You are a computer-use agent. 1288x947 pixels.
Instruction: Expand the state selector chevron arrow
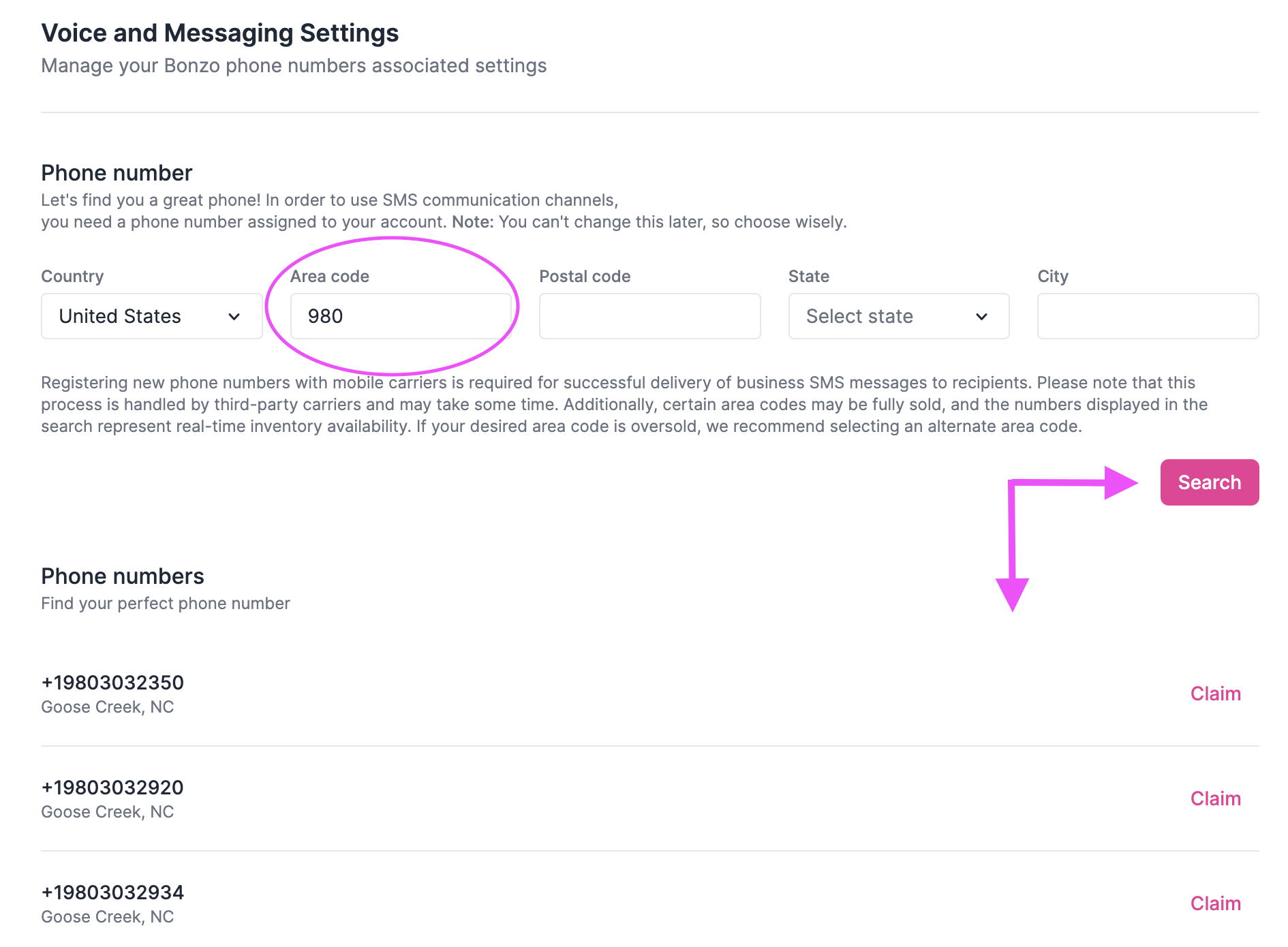[x=981, y=316]
